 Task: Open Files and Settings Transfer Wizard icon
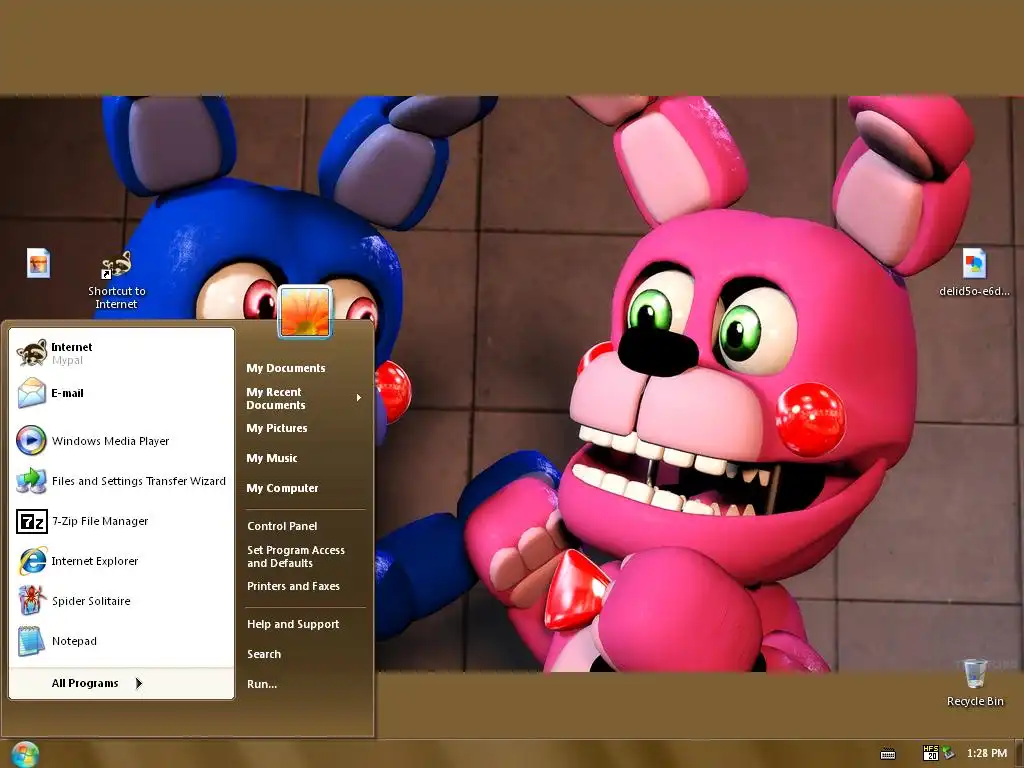point(31,481)
